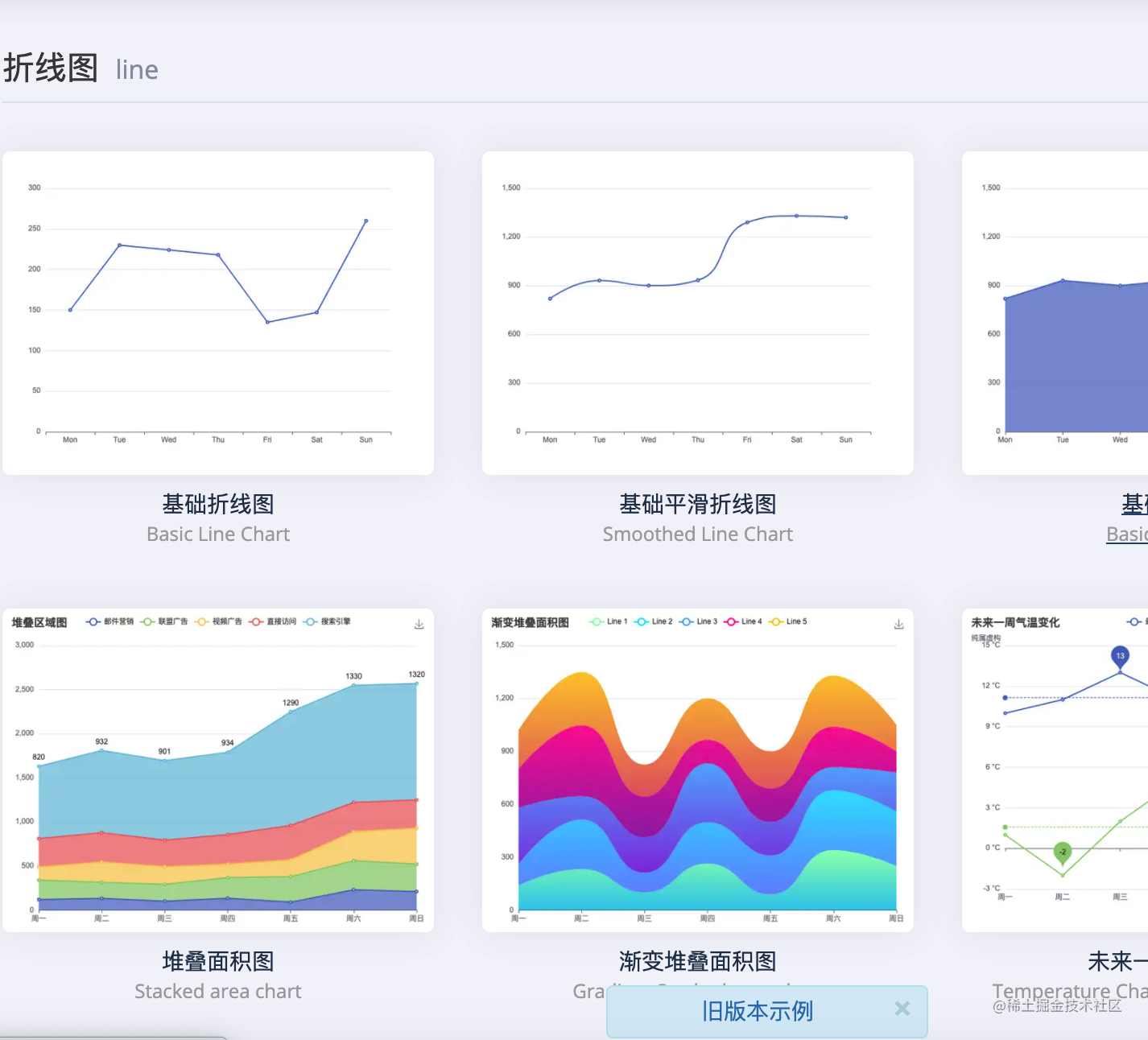
Task: Open the Smoothed Line Chart thumbnail
Action: tap(698, 313)
